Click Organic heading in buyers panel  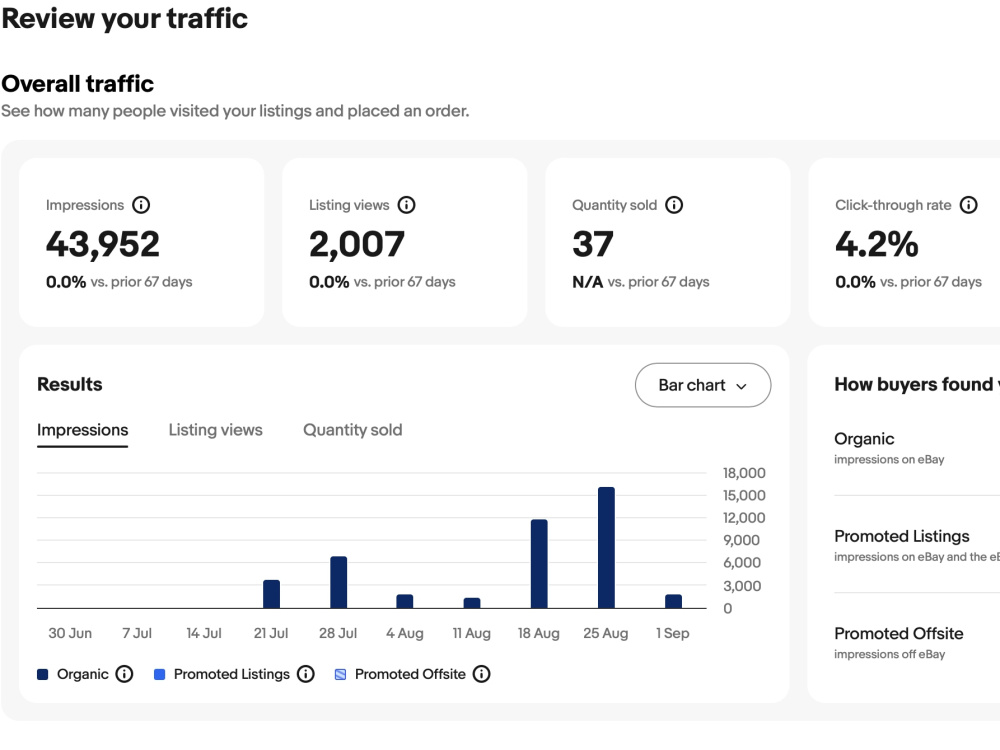(x=864, y=439)
